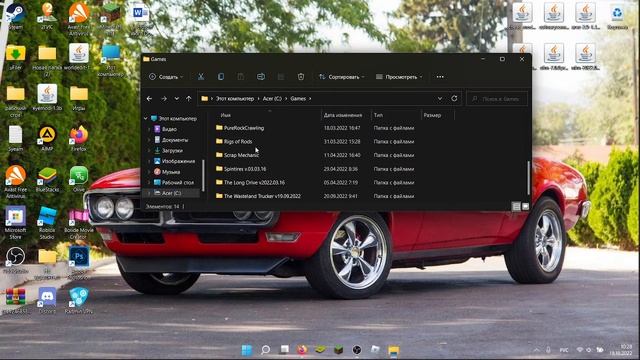Collapse the Этот компьютер tree node chevron

point(146,118)
